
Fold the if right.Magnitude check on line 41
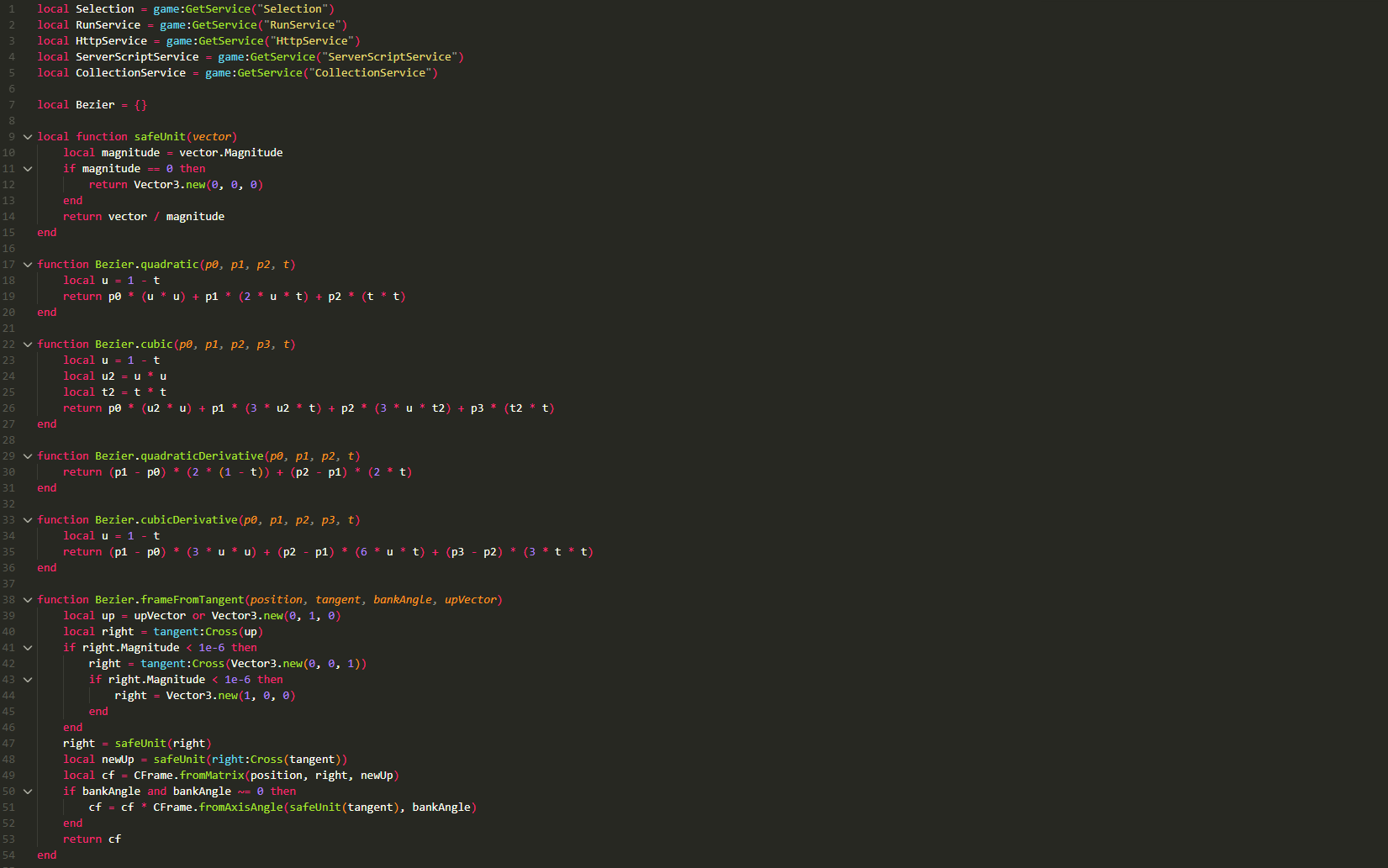click(x=28, y=647)
